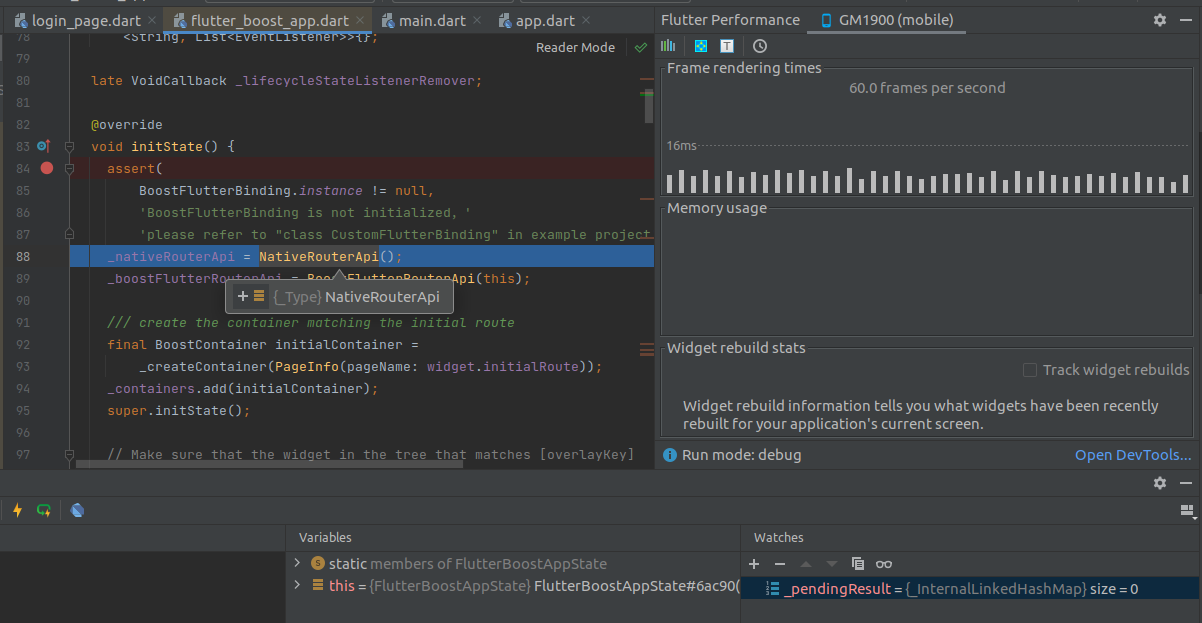
Task: Open debug panel gear settings
Action: tap(1160, 483)
